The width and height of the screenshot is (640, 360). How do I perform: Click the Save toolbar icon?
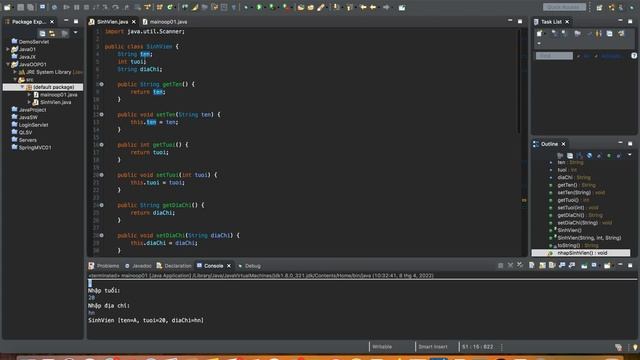(x=20, y=7)
